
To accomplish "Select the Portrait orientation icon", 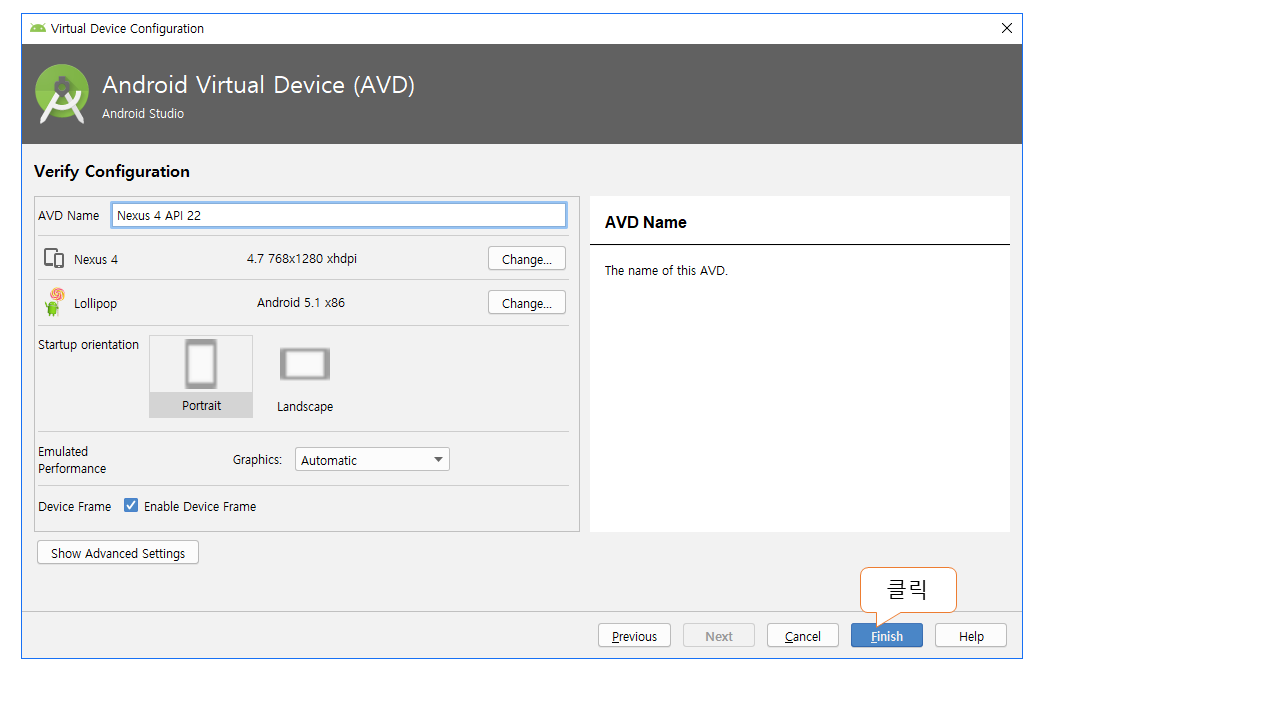I will [x=201, y=365].
